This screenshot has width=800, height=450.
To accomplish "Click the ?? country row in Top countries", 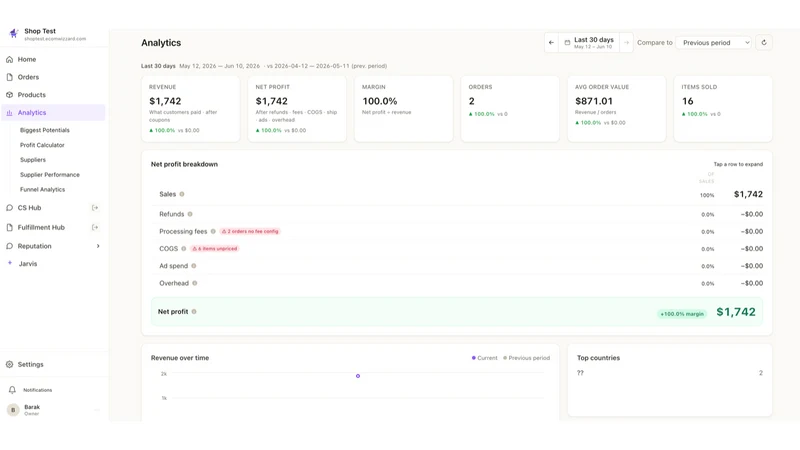I will [x=670, y=373].
